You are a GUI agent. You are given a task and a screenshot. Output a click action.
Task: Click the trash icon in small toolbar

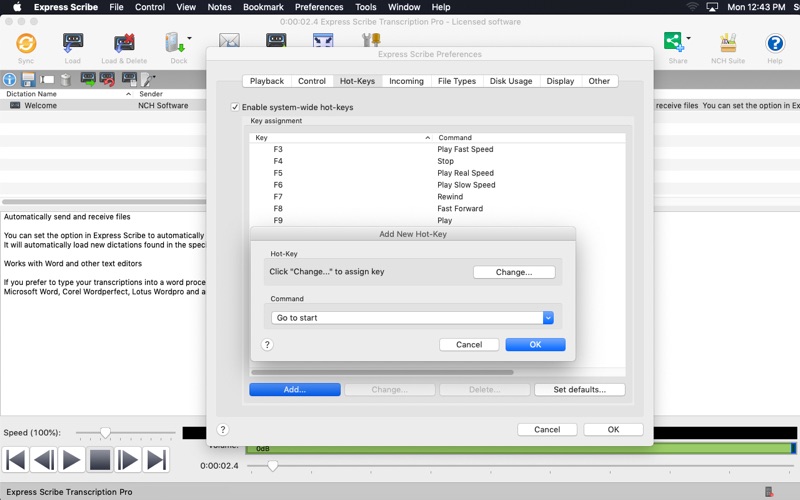(63, 79)
